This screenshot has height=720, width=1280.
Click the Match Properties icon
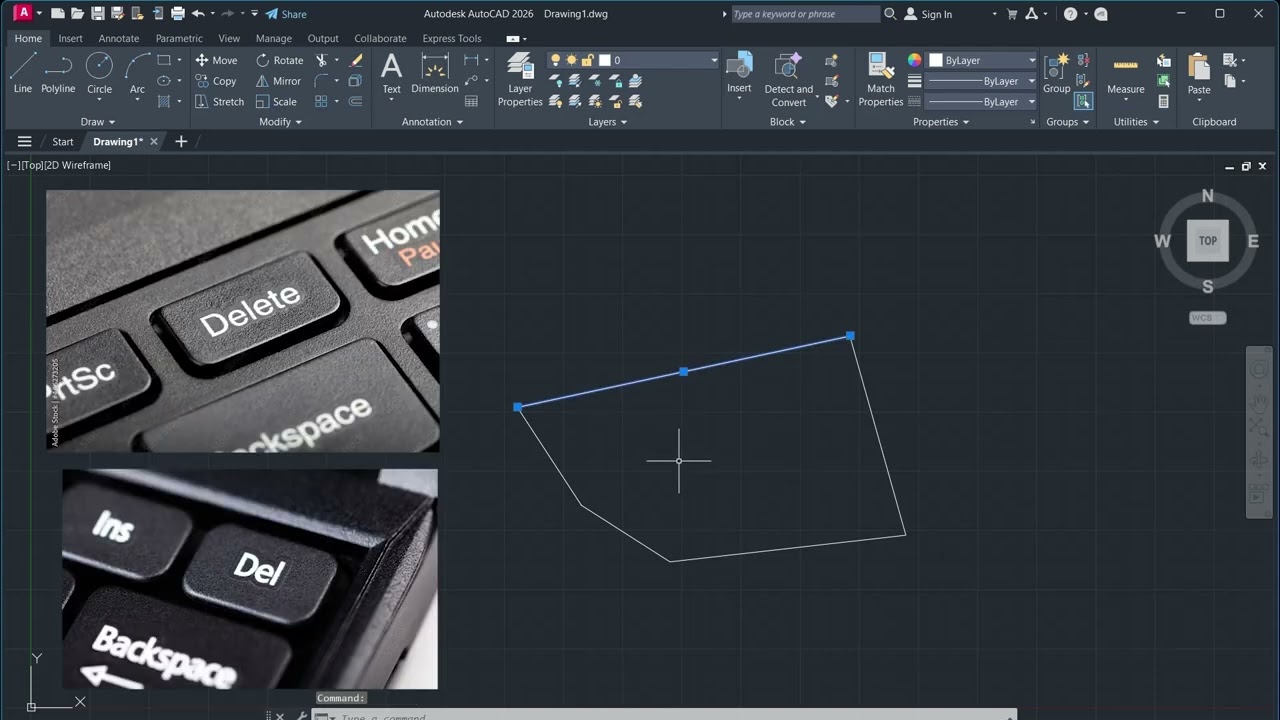[x=880, y=80]
